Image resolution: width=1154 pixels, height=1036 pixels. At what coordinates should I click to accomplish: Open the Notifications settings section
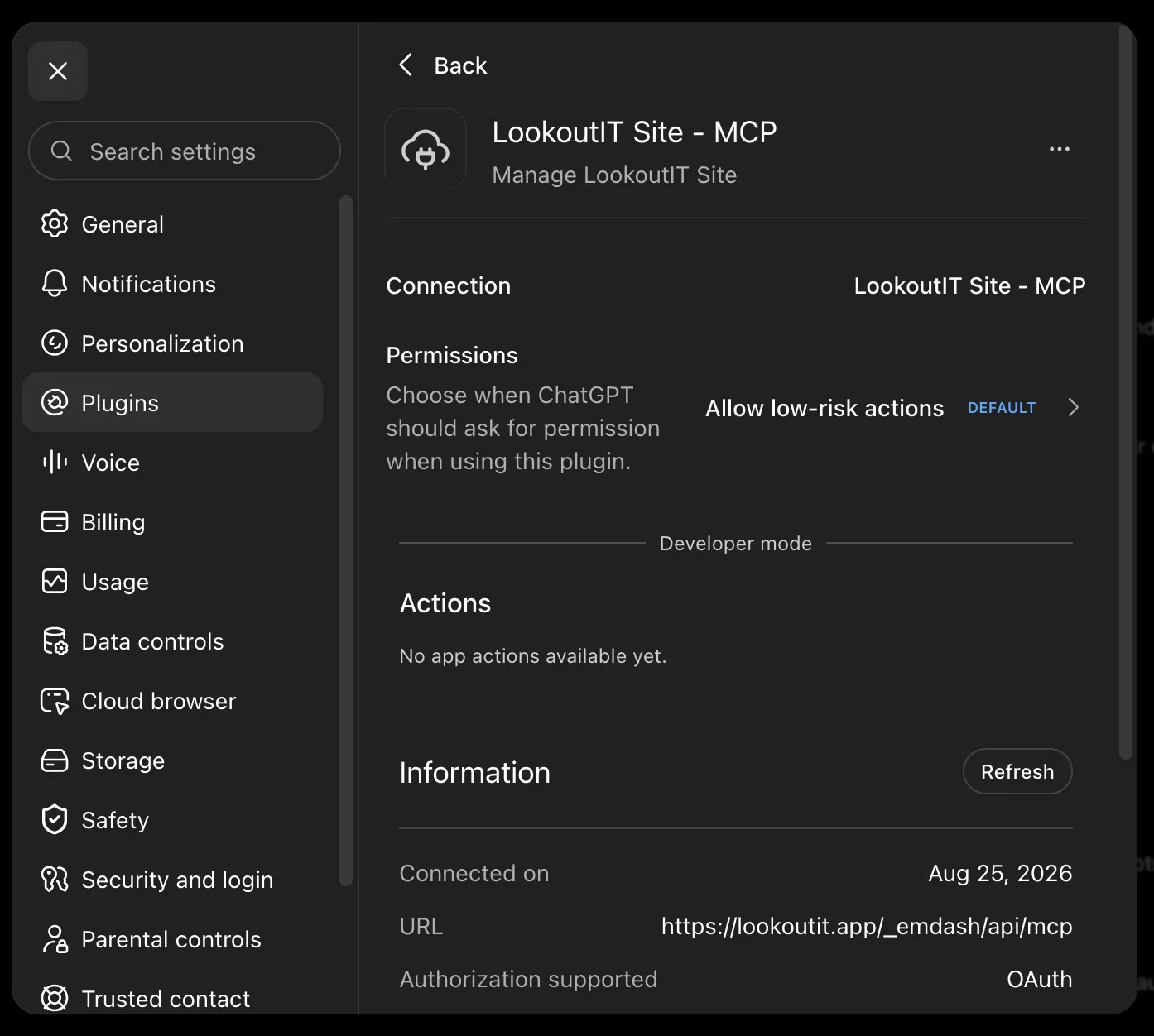tap(149, 284)
